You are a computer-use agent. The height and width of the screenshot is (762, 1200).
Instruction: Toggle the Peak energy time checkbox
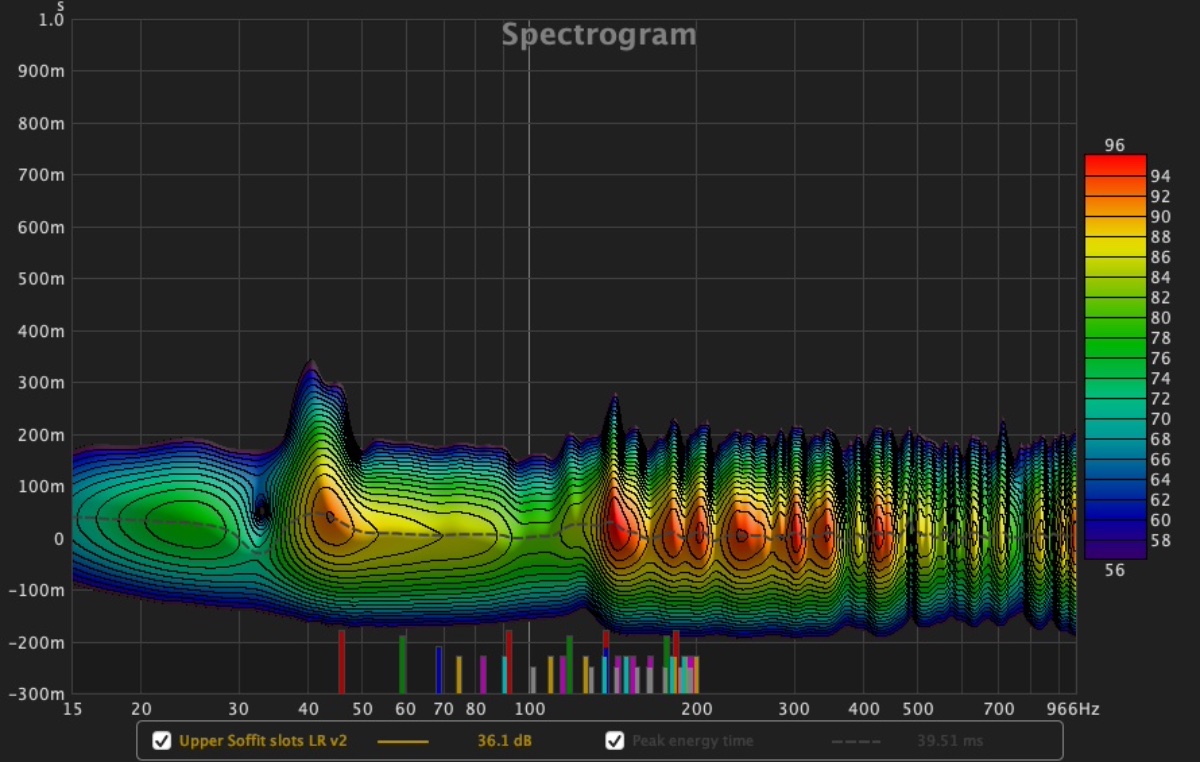point(614,741)
